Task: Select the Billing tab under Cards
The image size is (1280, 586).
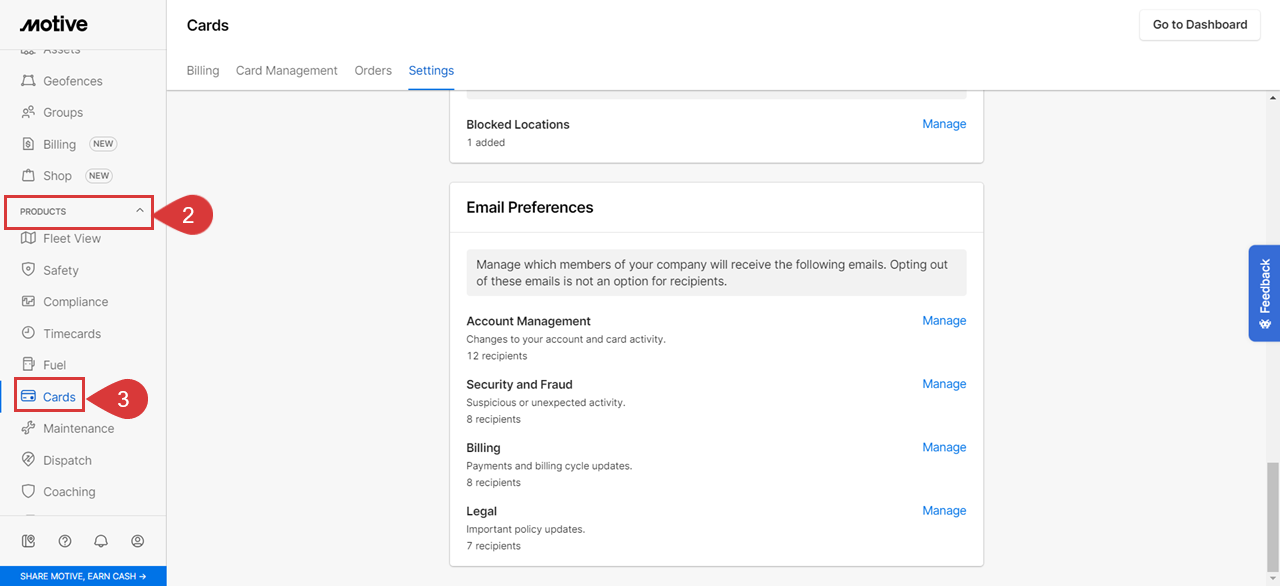Action: tap(203, 71)
